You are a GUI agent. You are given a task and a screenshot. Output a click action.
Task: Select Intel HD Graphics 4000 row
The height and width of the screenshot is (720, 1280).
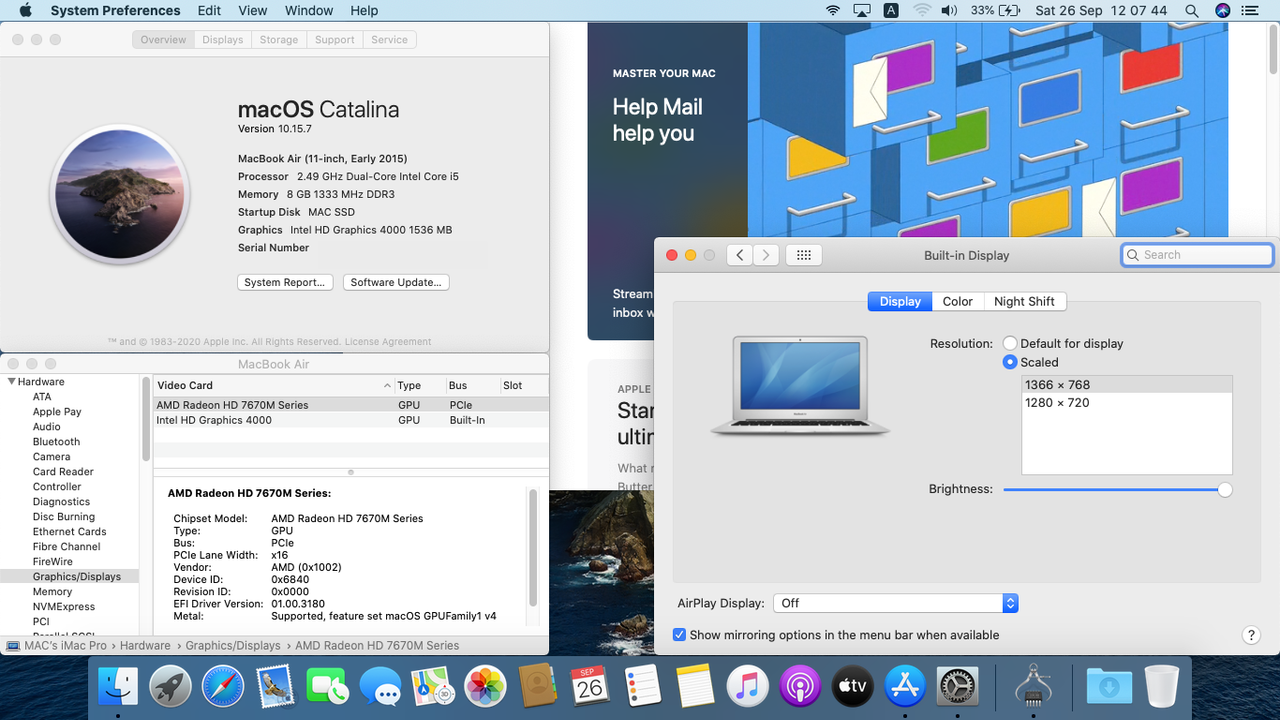pos(350,420)
